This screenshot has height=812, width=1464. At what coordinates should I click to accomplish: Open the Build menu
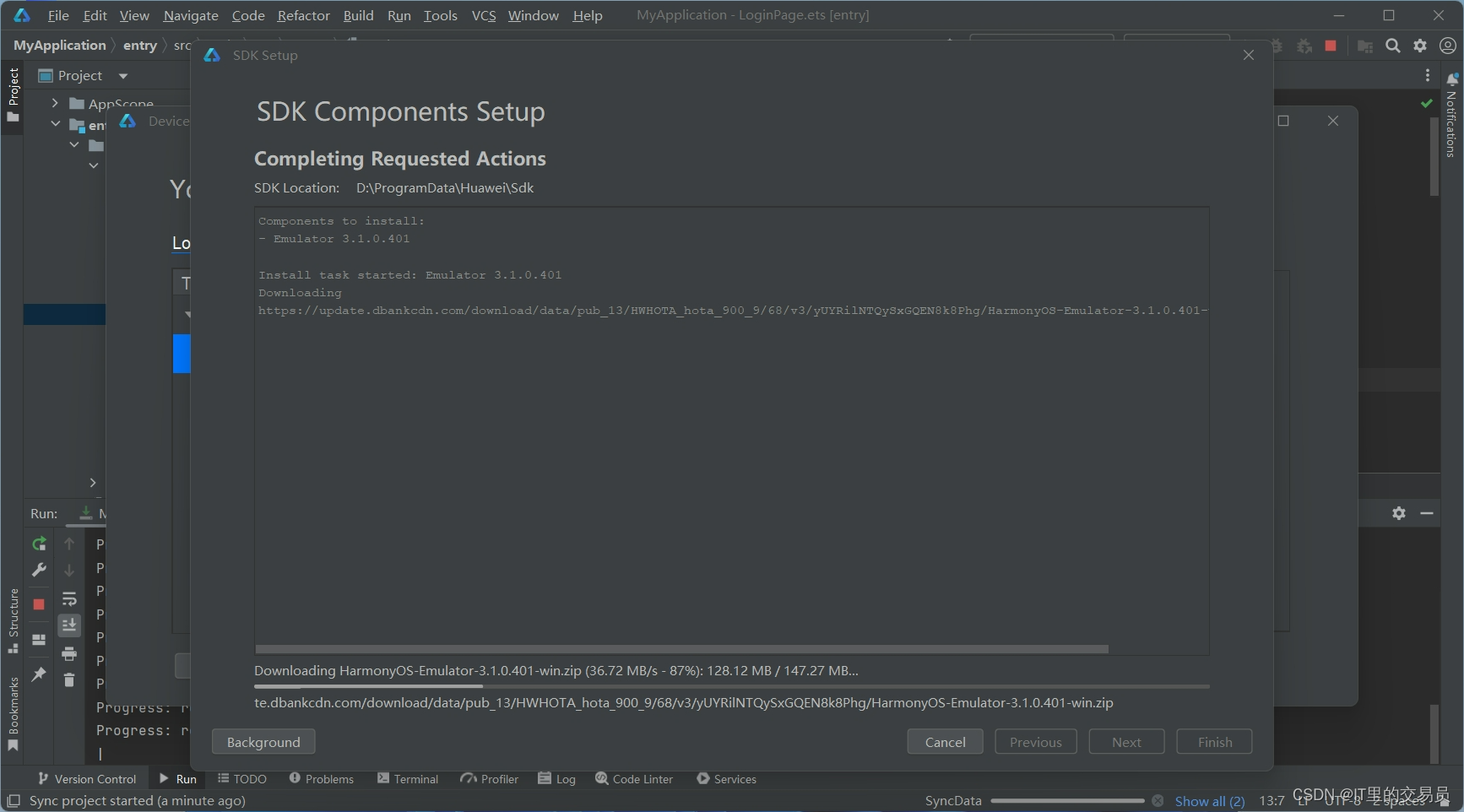coord(358,15)
